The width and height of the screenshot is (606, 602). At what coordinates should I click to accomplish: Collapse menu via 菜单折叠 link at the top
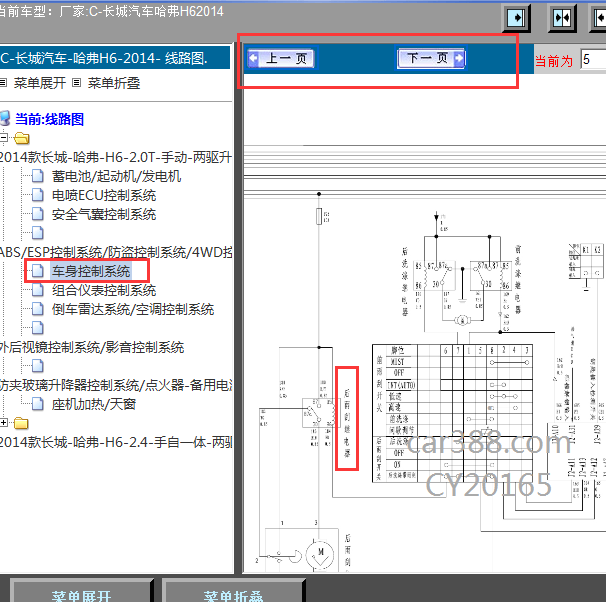pos(114,83)
